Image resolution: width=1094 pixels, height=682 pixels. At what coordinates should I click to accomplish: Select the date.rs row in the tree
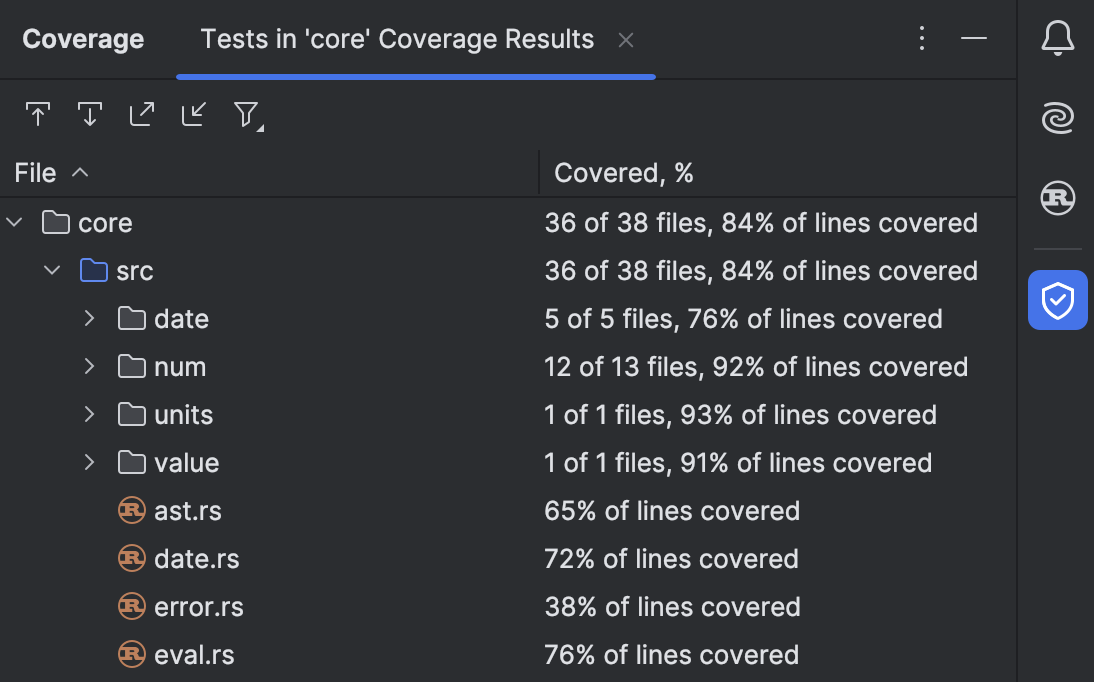point(196,558)
